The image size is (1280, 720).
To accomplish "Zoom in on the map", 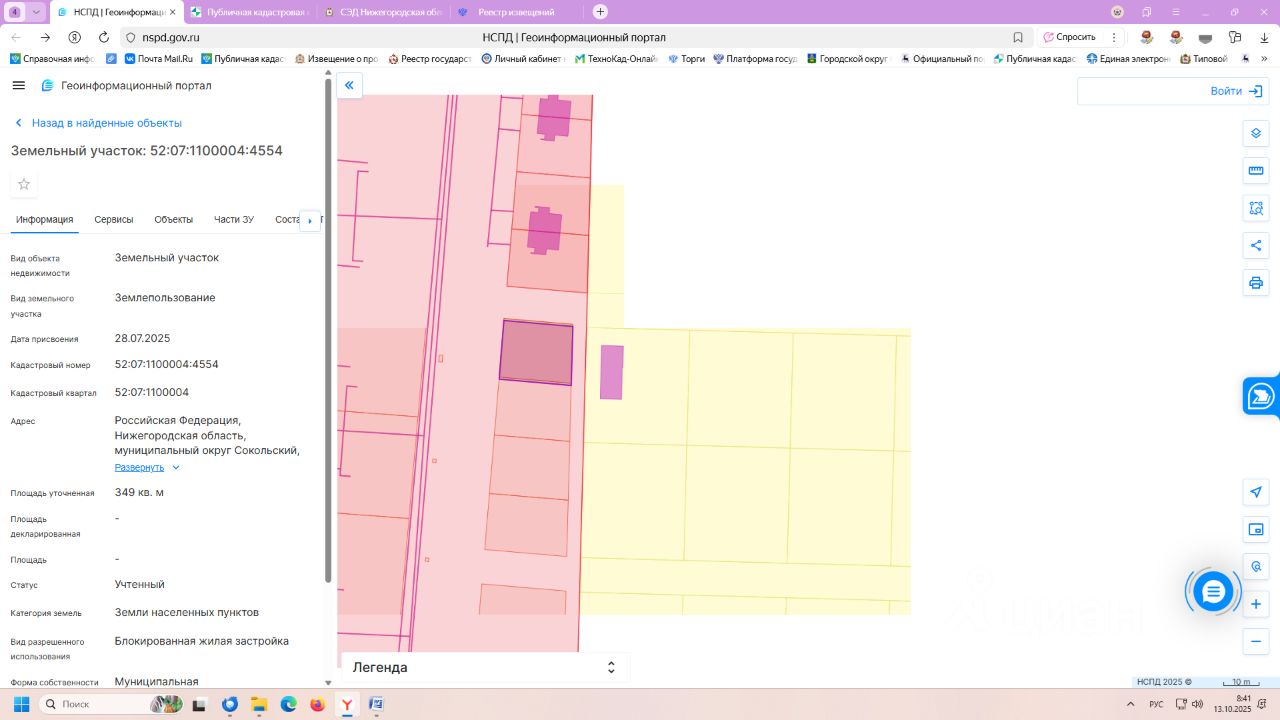I will pos(1256,604).
